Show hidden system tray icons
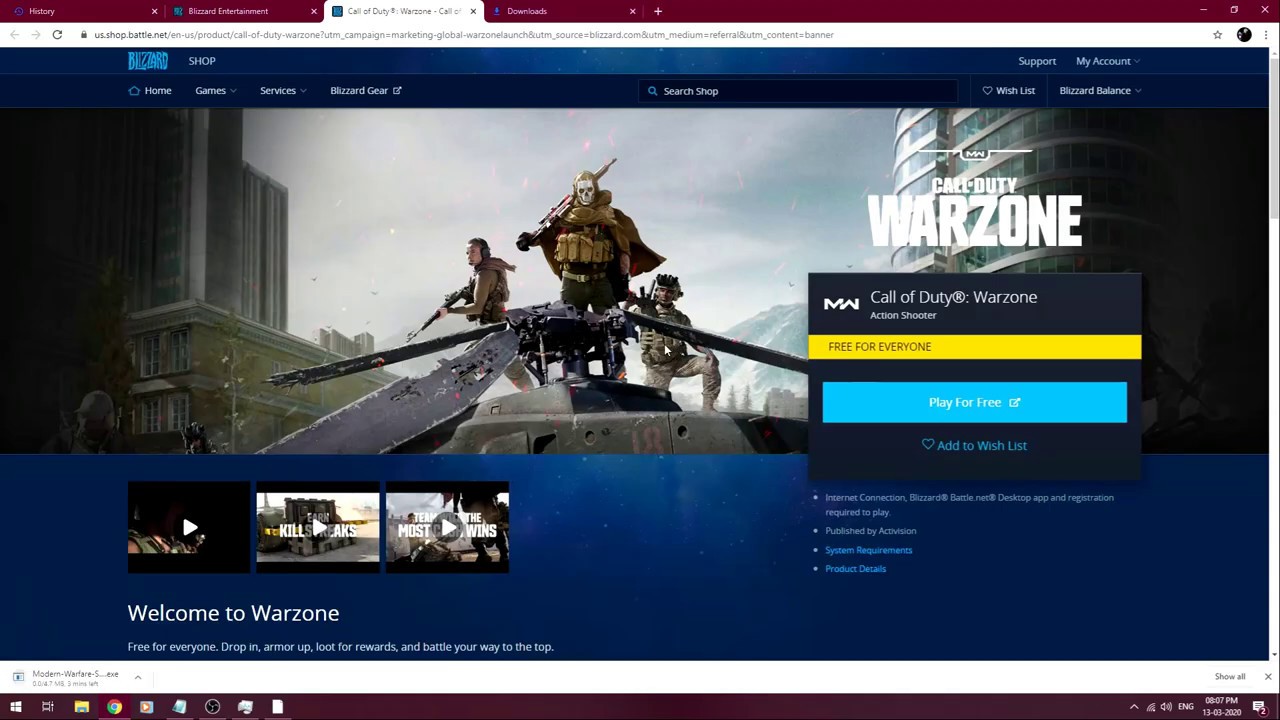1280x720 pixels. [1134, 707]
